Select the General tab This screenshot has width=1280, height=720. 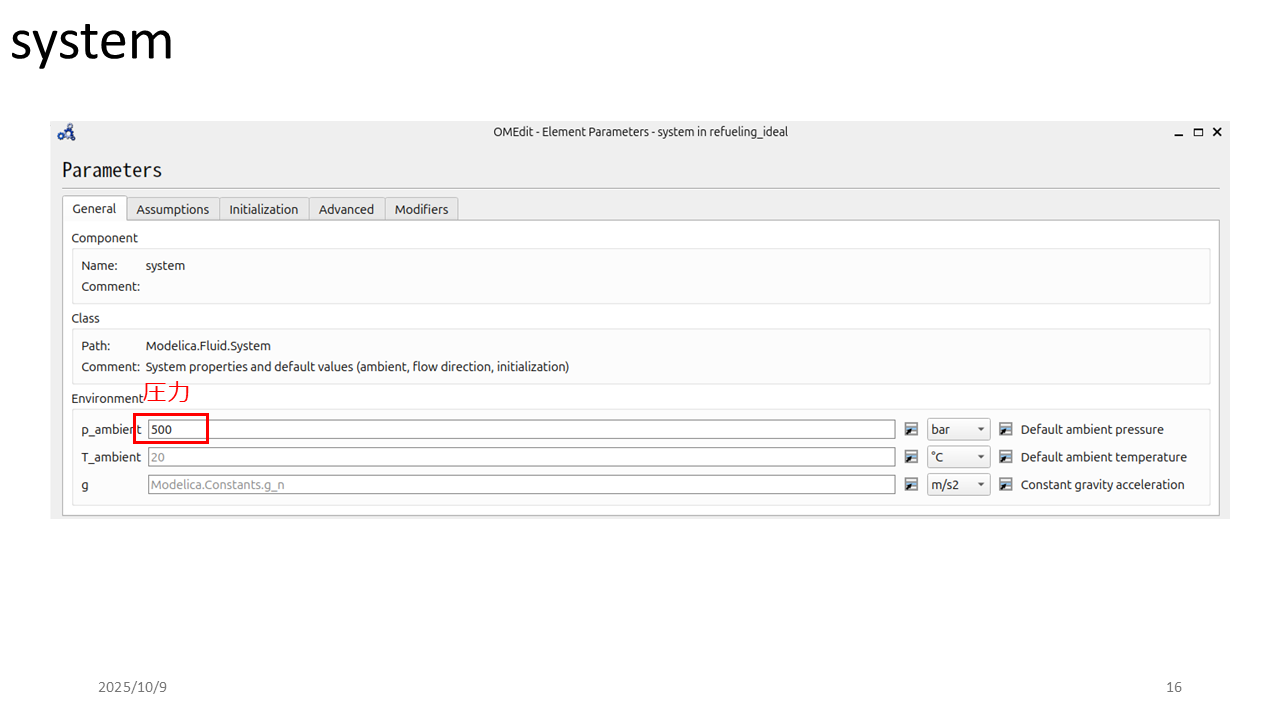pos(94,208)
